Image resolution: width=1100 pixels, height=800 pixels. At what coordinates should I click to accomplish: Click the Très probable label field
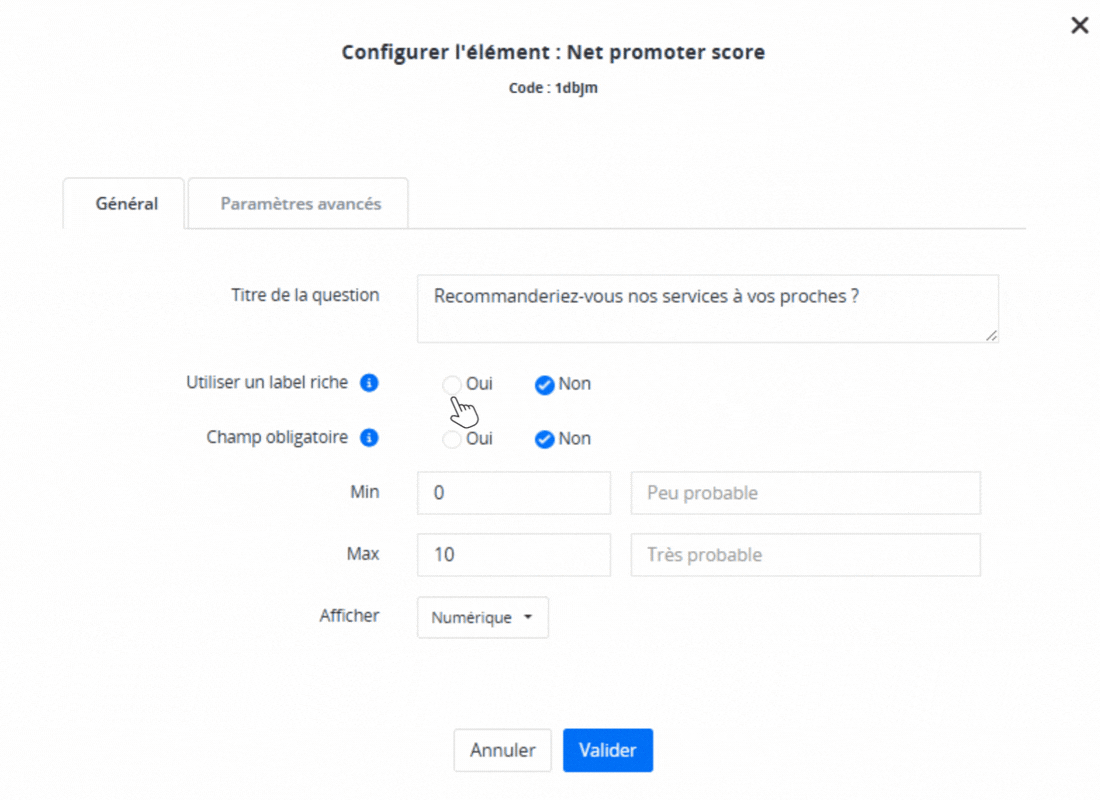click(805, 555)
